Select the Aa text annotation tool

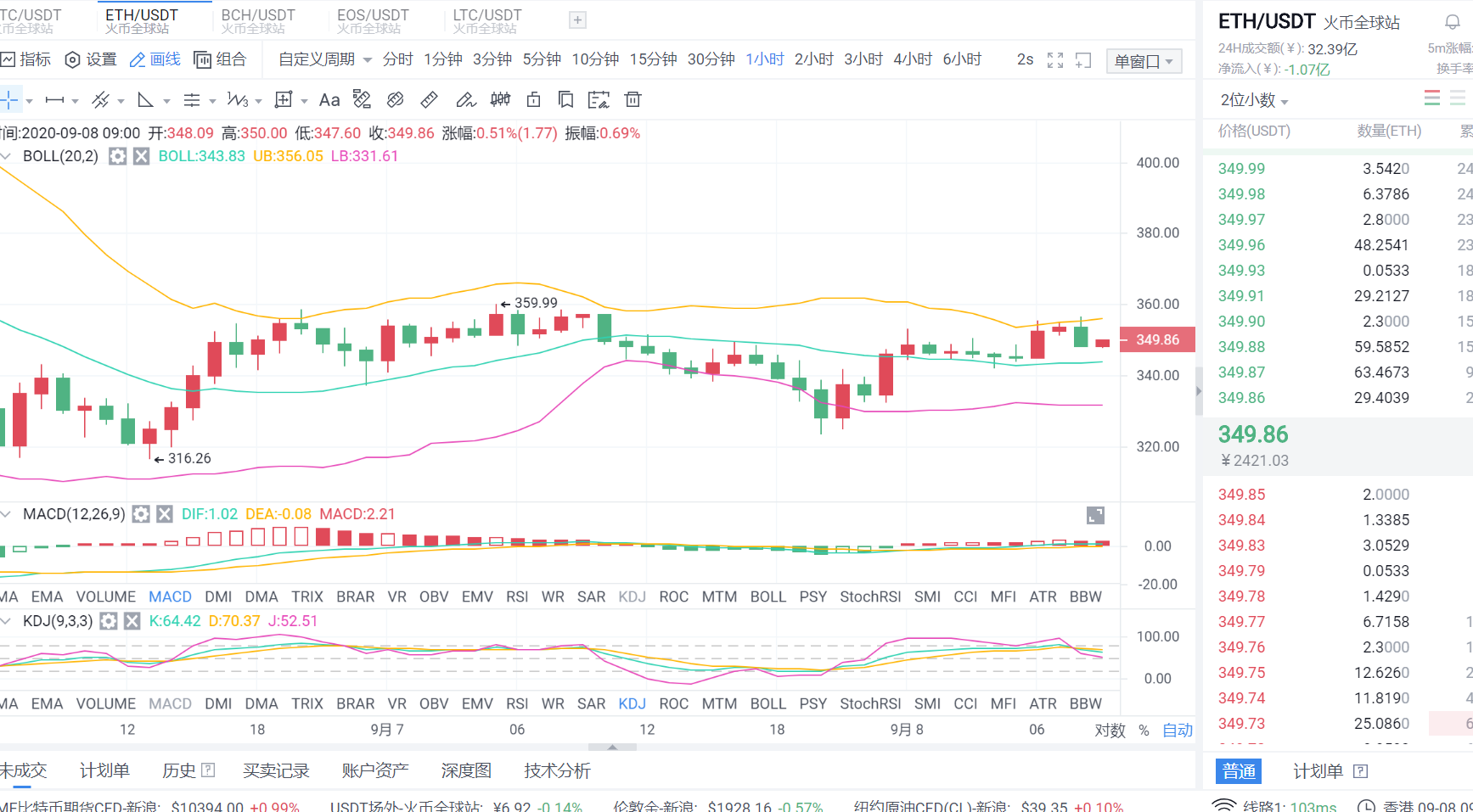[329, 100]
